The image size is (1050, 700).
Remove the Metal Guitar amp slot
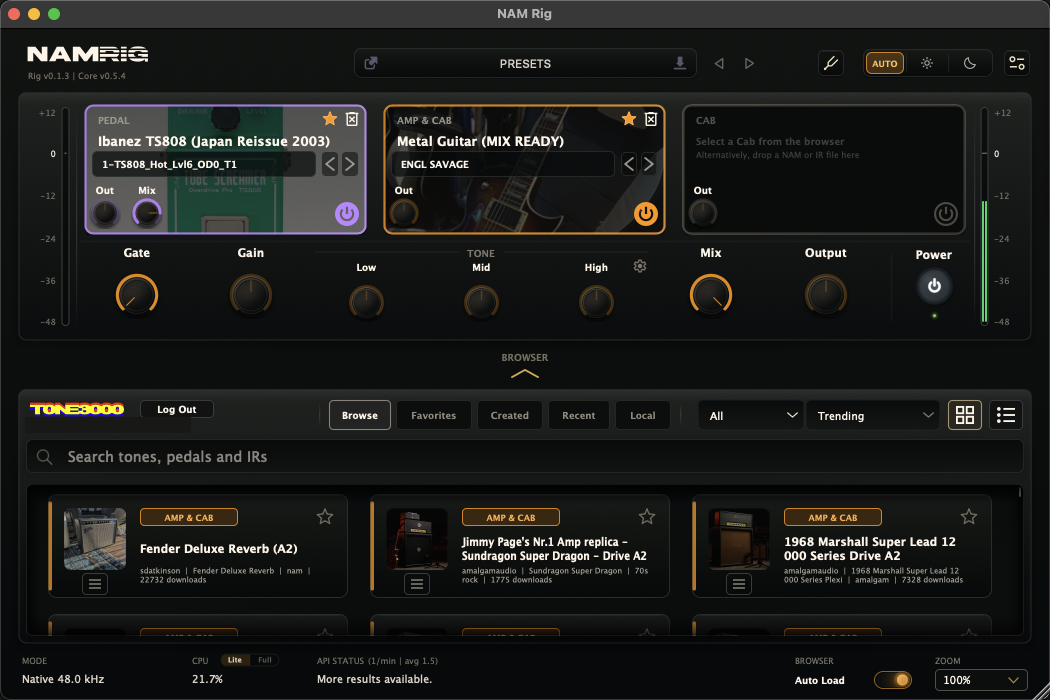tap(651, 119)
